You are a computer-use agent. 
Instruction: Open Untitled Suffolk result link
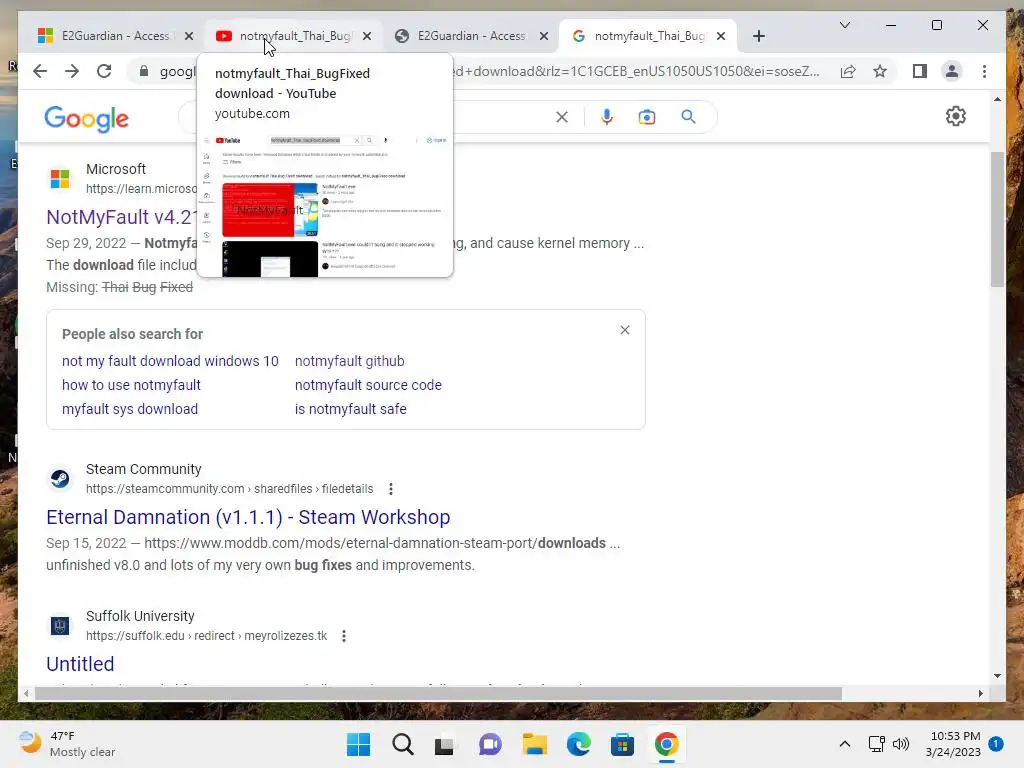[x=80, y=664]
